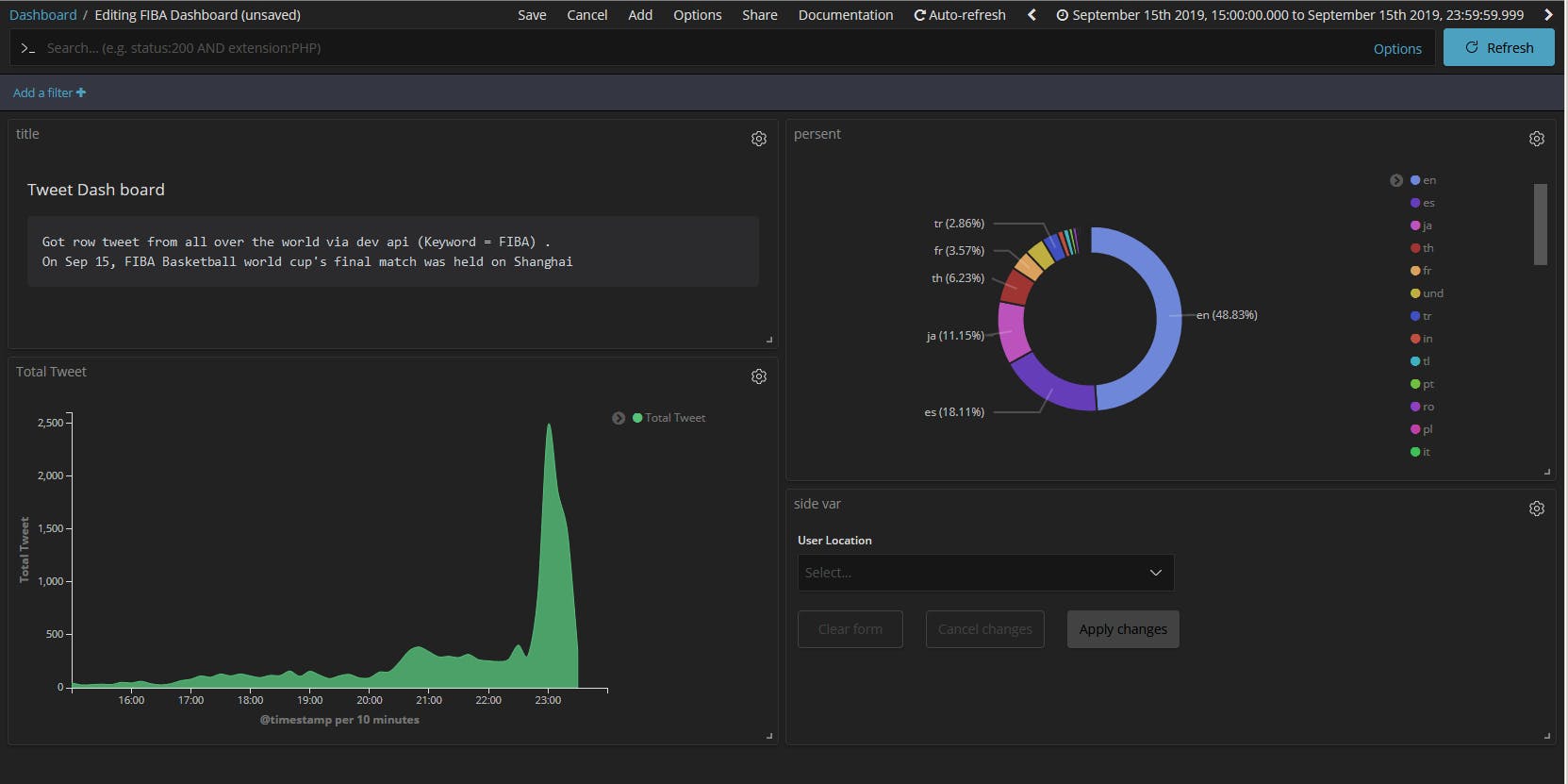Click the 'th' legend color dot
Image resolution: width=1568 pixels, height=784 pixels.
1415,248
